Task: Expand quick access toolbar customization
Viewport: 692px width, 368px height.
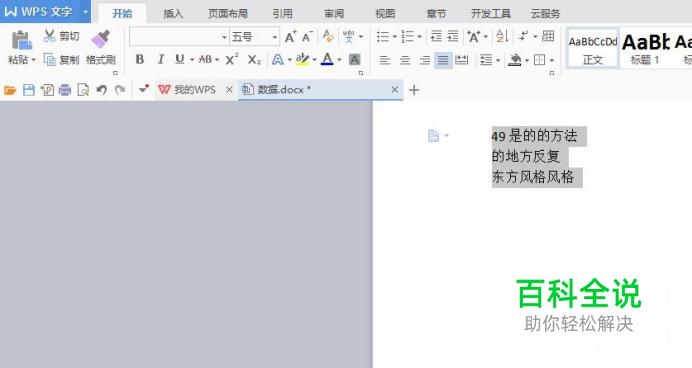Action: click(x=143, y=90)
